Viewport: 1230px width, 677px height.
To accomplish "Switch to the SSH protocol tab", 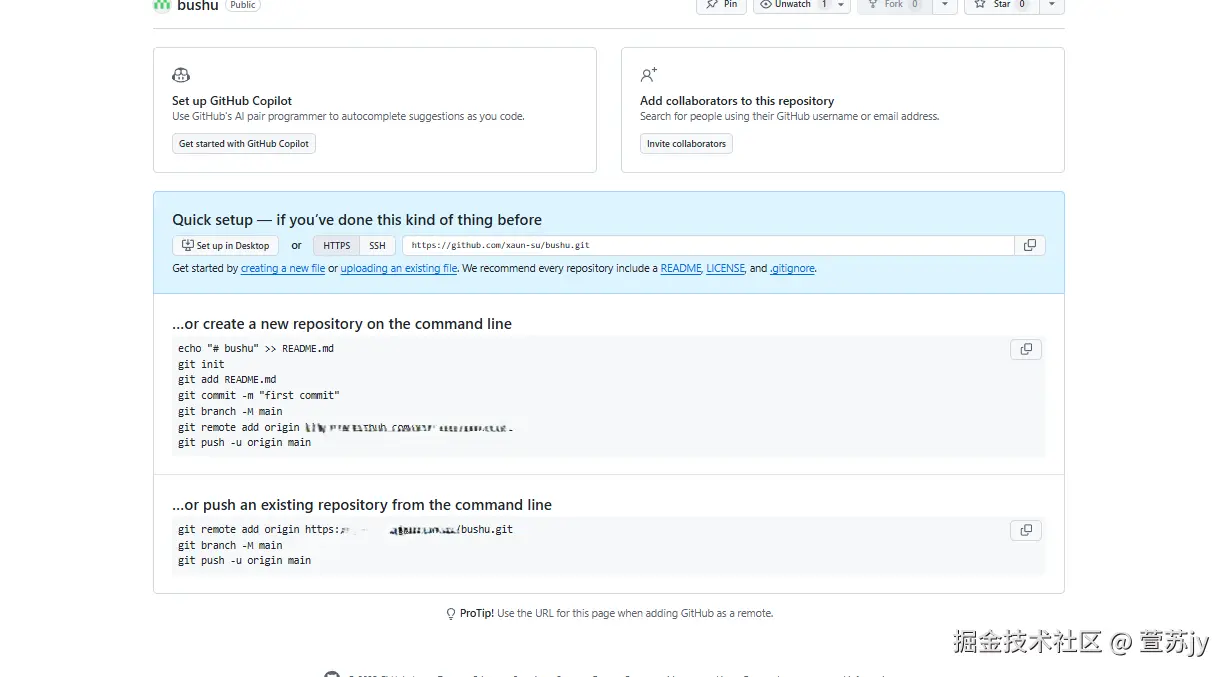I will pyautogui.click(x=377, y=246).
